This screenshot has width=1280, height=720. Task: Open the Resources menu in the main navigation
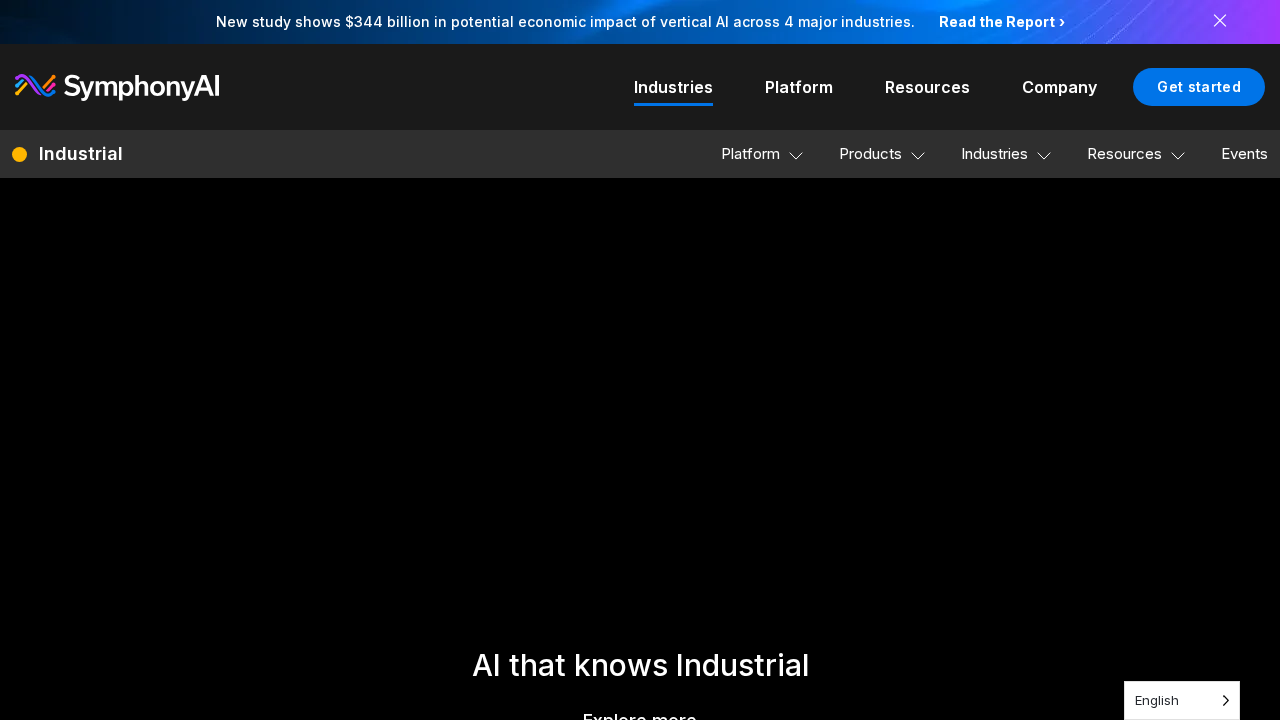click(x=927, y=87)
